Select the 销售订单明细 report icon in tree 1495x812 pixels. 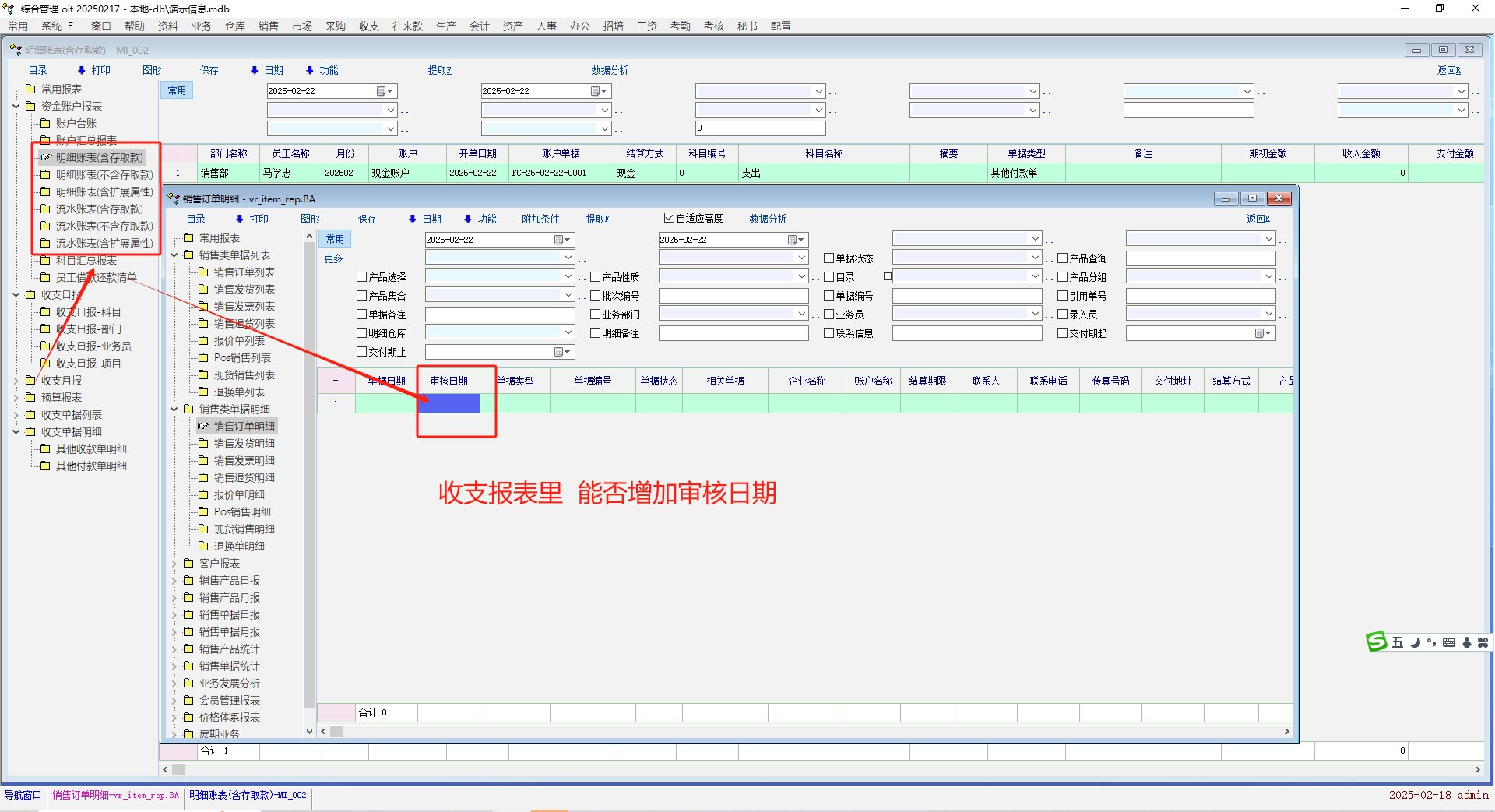point(203,426)
